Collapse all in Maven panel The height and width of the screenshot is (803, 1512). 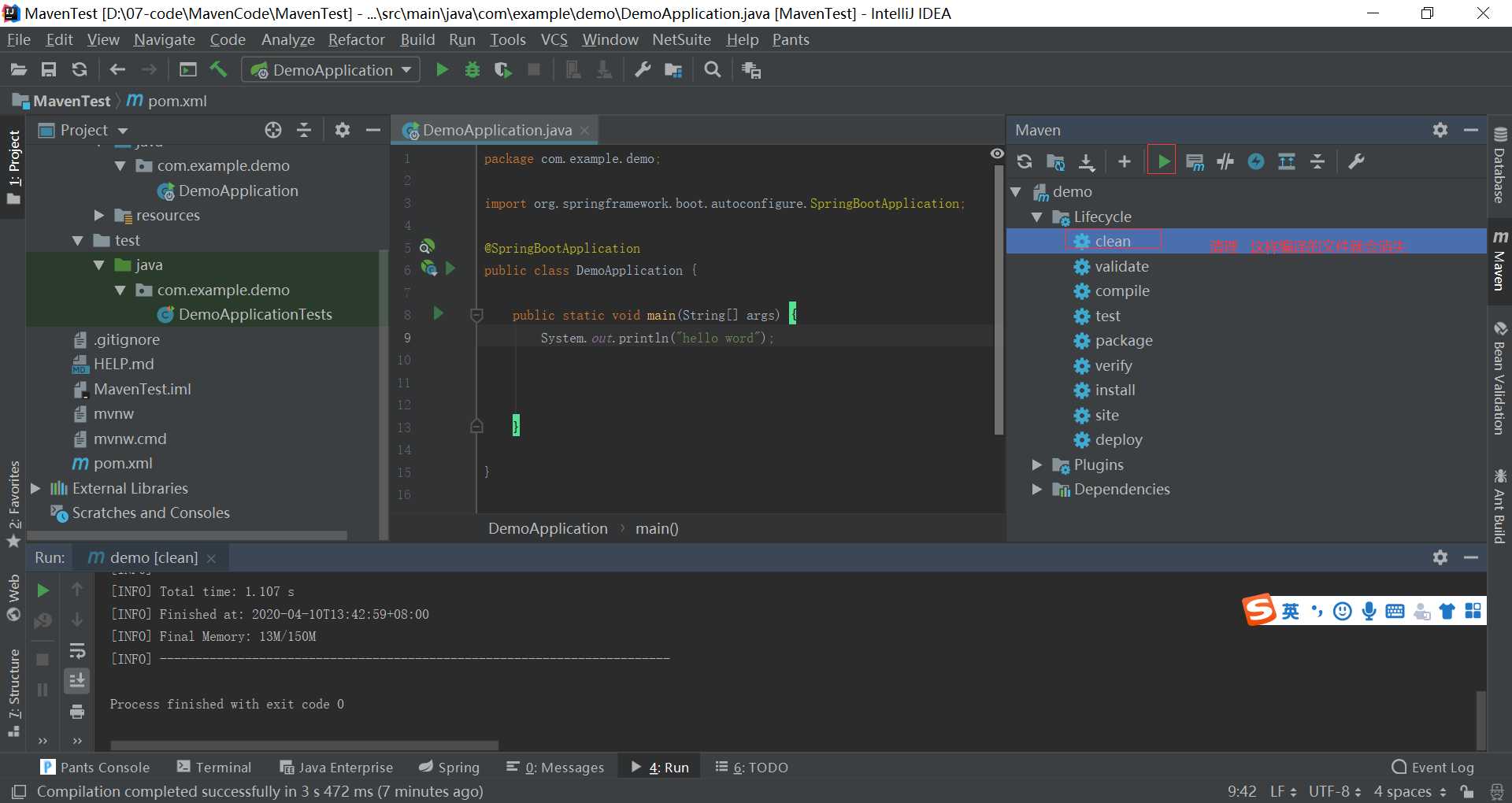point(1317,161)
